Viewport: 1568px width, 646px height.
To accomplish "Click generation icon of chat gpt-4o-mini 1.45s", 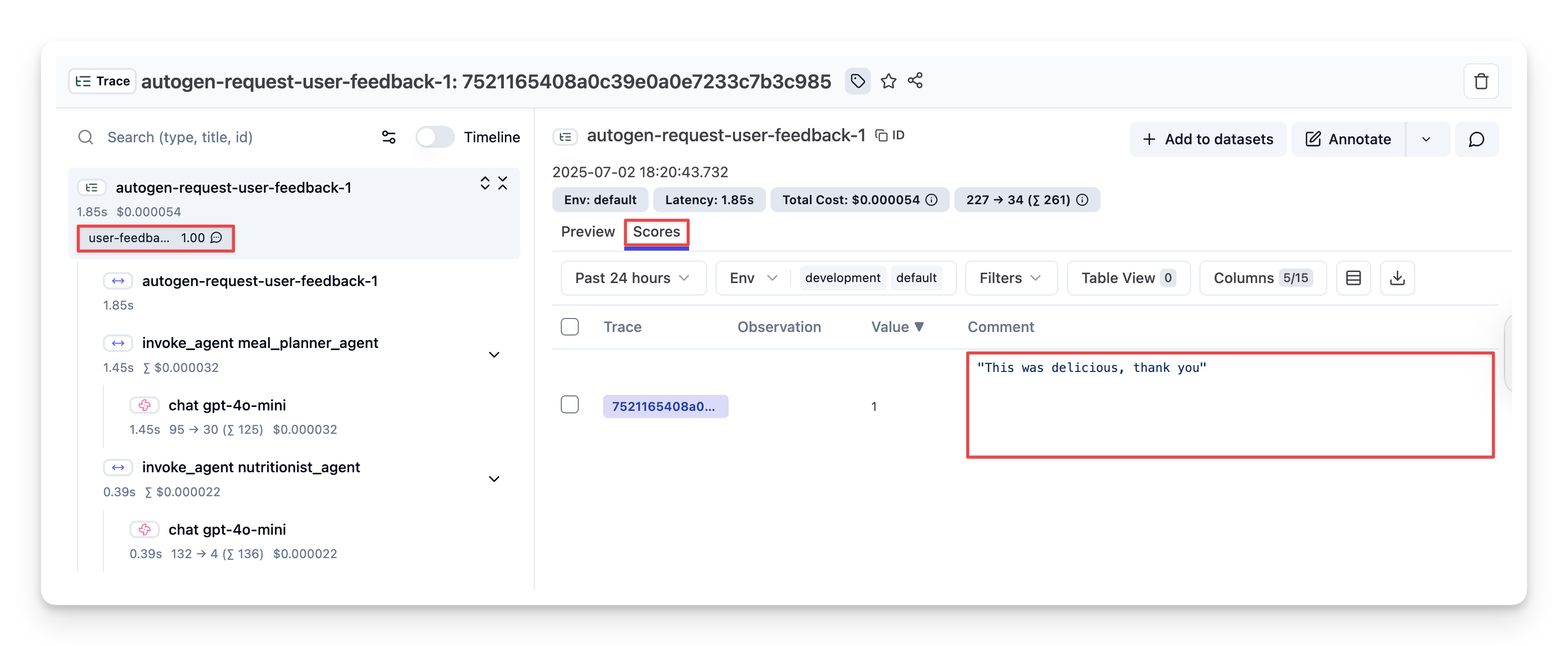I will pyautogui.click(x=144, y=406).
